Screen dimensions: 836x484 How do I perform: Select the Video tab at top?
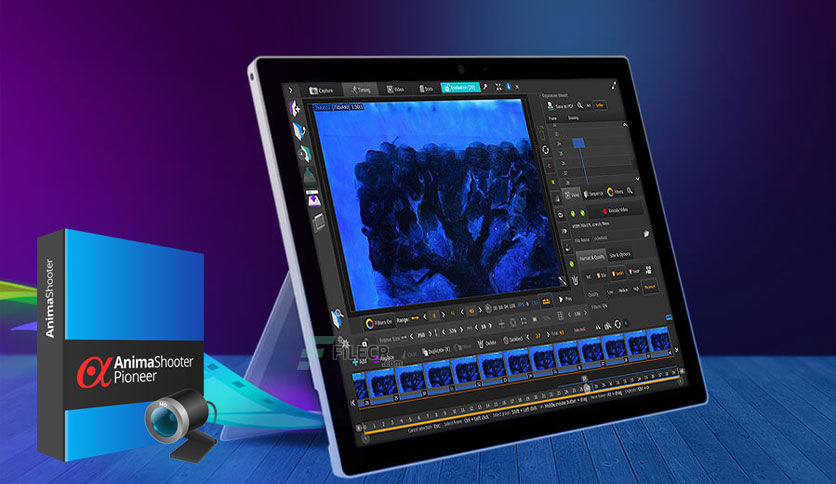pyautogui.click(x=397, y=89)
